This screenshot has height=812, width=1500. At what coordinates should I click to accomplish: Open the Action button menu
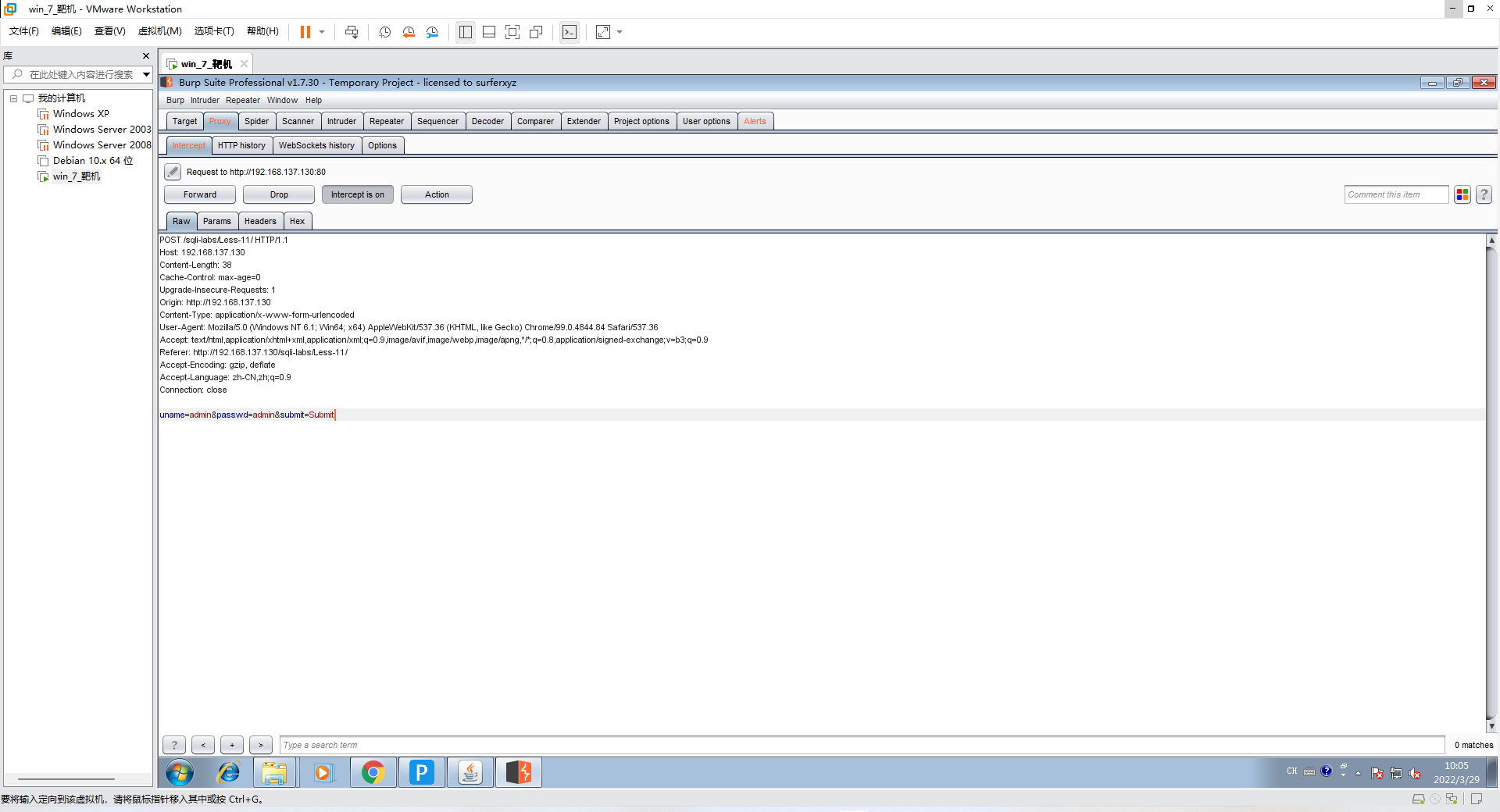(437, 194)
